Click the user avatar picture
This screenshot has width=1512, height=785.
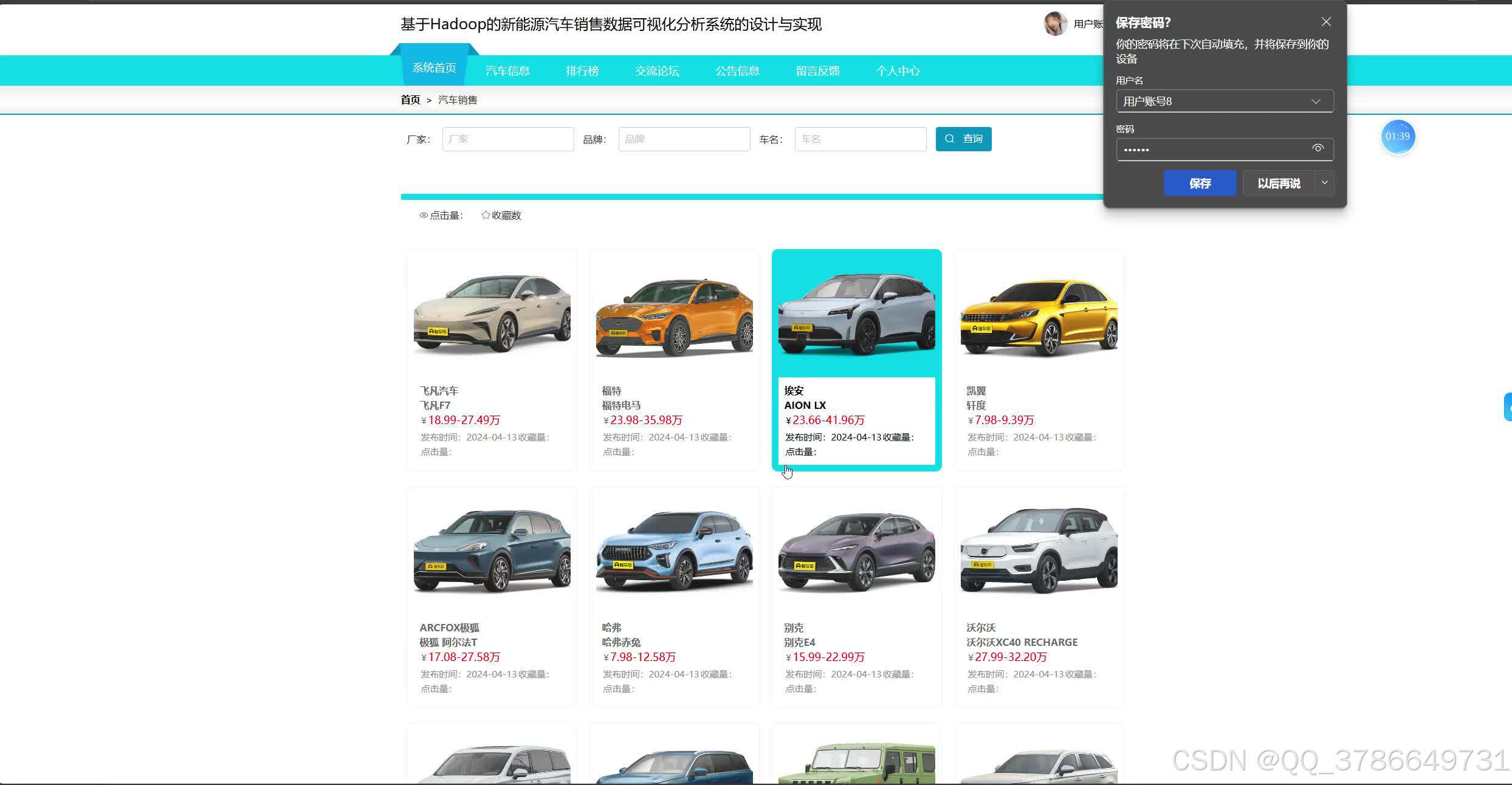[x=1055, y=24]
